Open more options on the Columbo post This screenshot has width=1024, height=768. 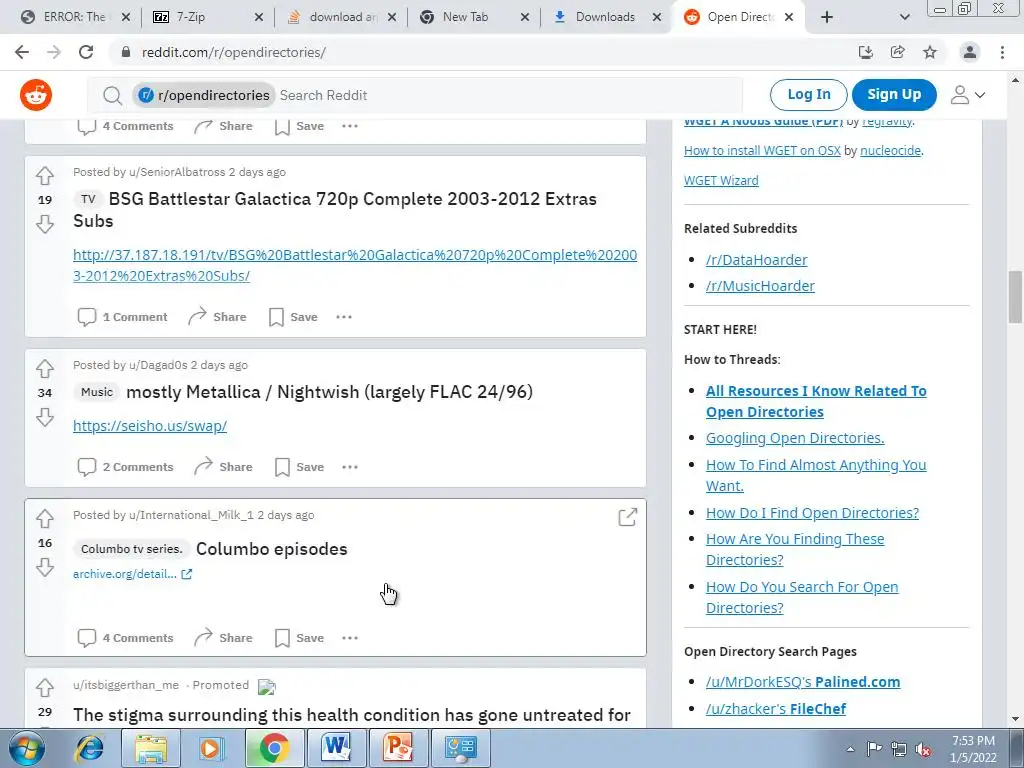[350, 638]
